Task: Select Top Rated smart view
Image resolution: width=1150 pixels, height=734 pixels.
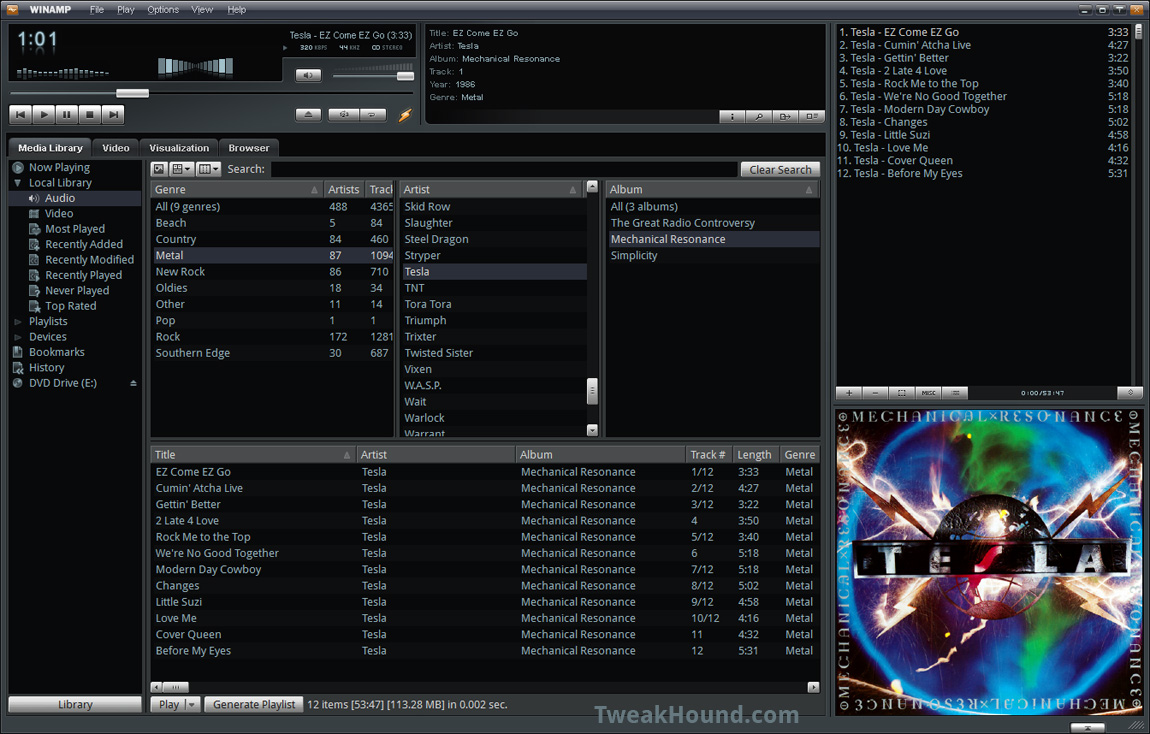Action: coord(70,306)
